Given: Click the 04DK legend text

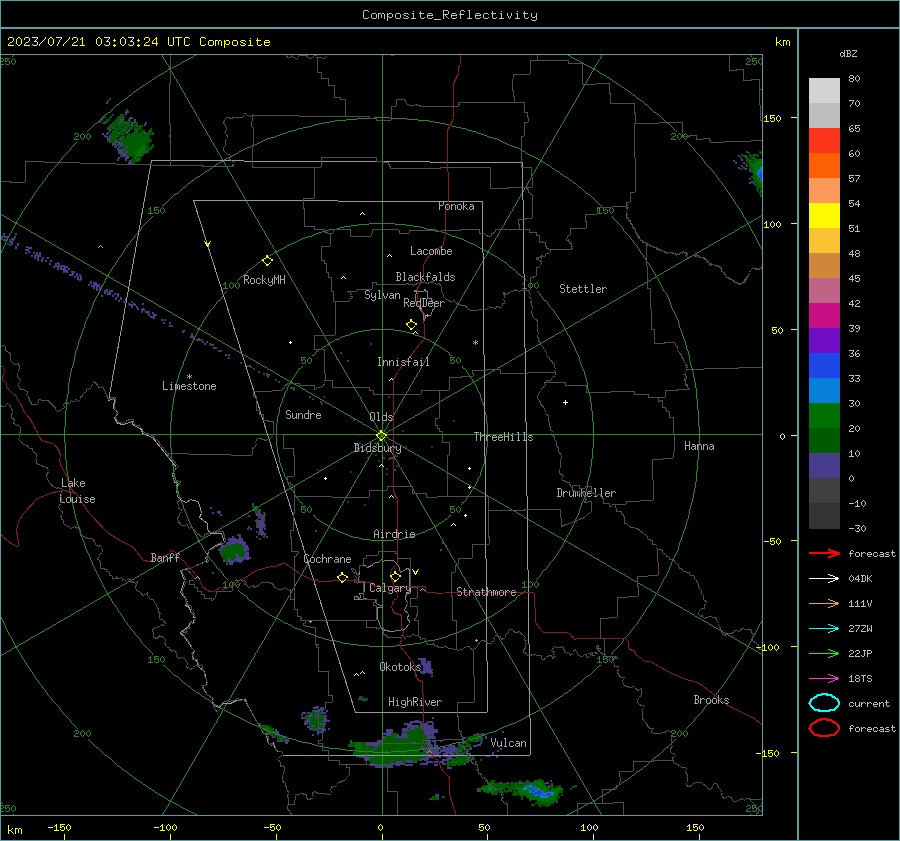Looking at the screenshot, I should click(x=860, y=578).
